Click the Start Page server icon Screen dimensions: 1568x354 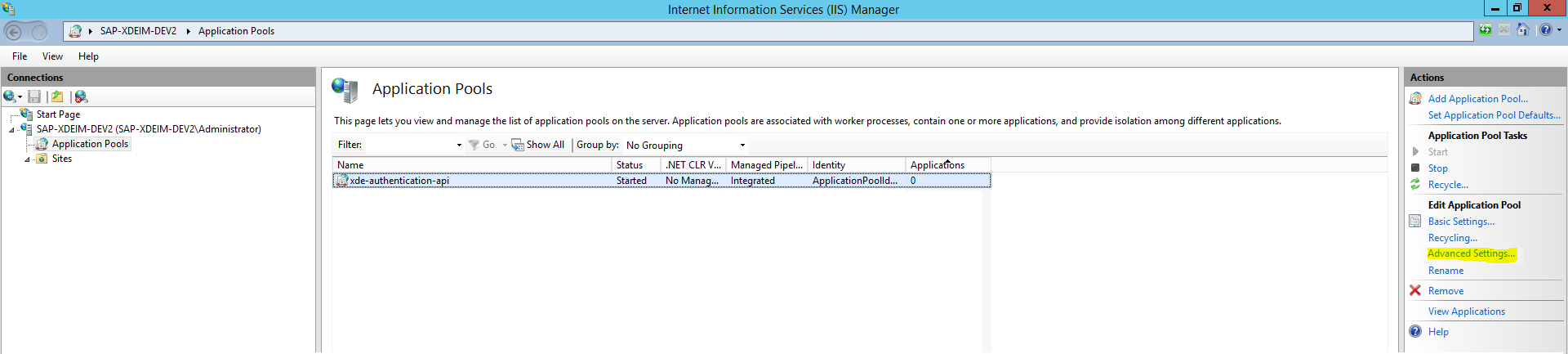[x=26, y=114]
